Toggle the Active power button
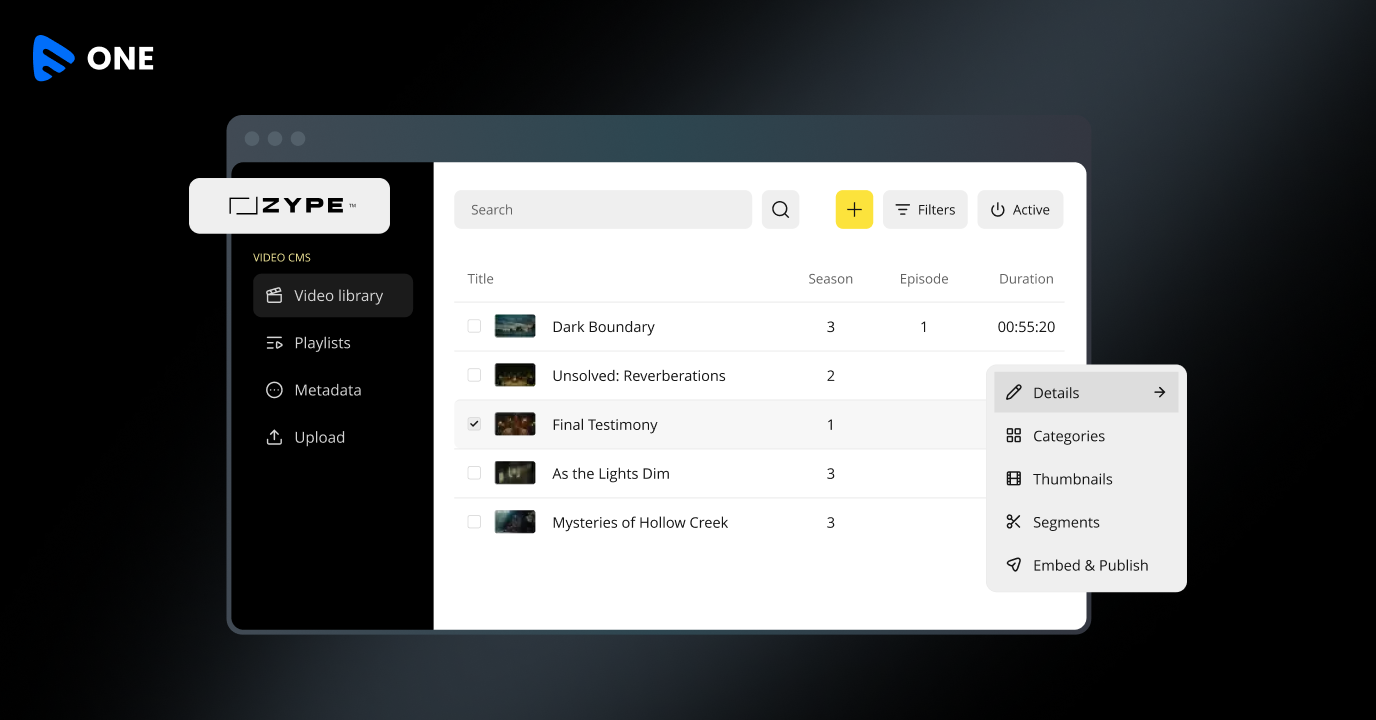Screen dimensions: 1376x720 (1020, 210)
